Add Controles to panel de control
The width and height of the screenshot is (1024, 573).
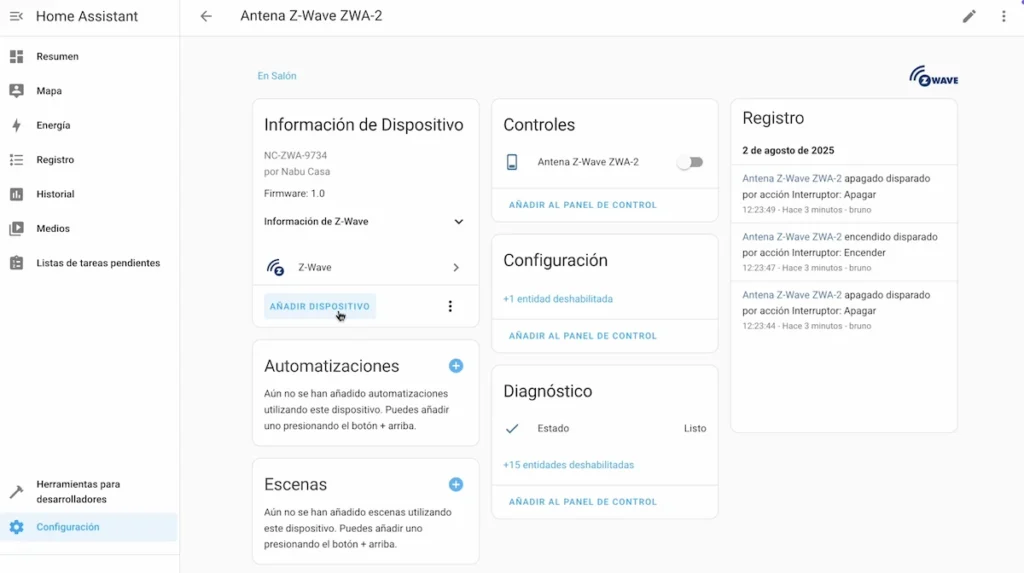(x=583, y=205)
